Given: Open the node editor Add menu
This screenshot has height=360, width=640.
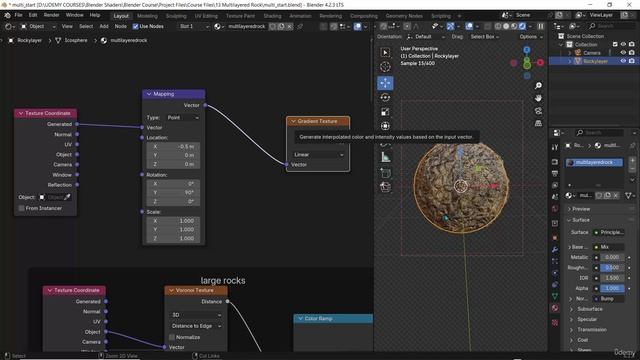Looking at the screenshot, I should (x=104, y=27).
